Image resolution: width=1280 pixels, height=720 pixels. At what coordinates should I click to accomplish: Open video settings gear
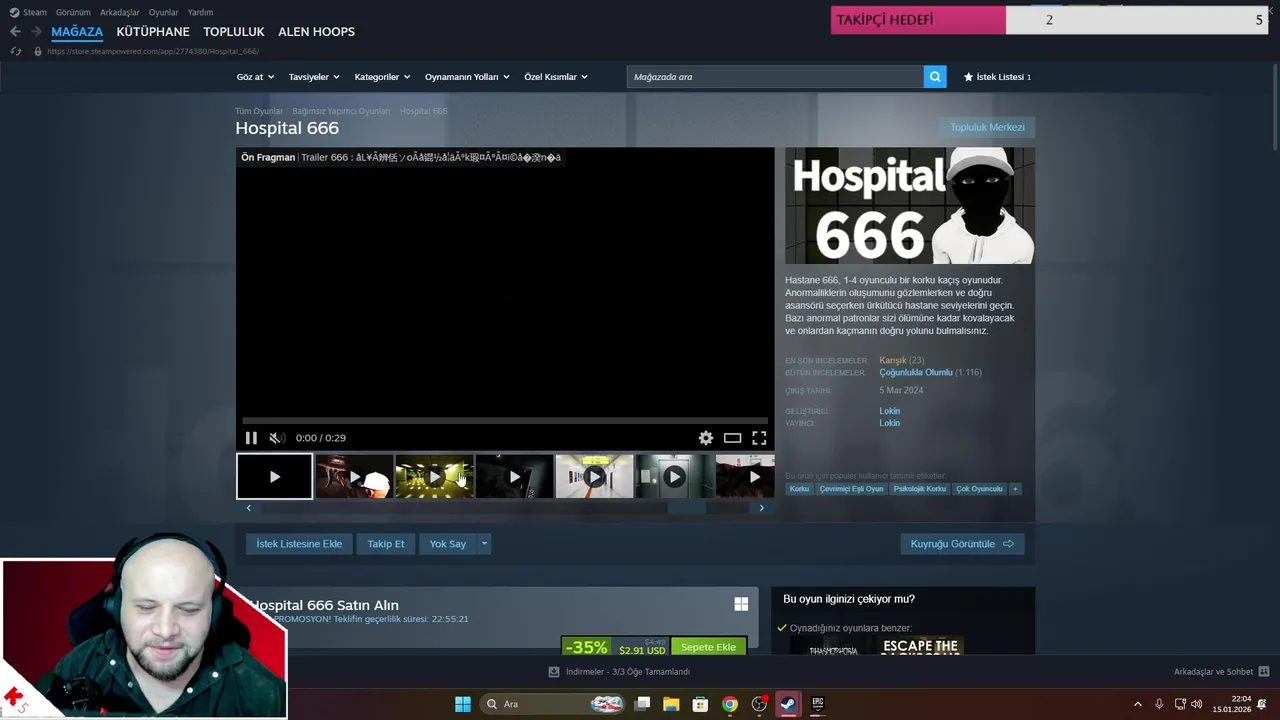pyautogui.click(x=706, y=438)
